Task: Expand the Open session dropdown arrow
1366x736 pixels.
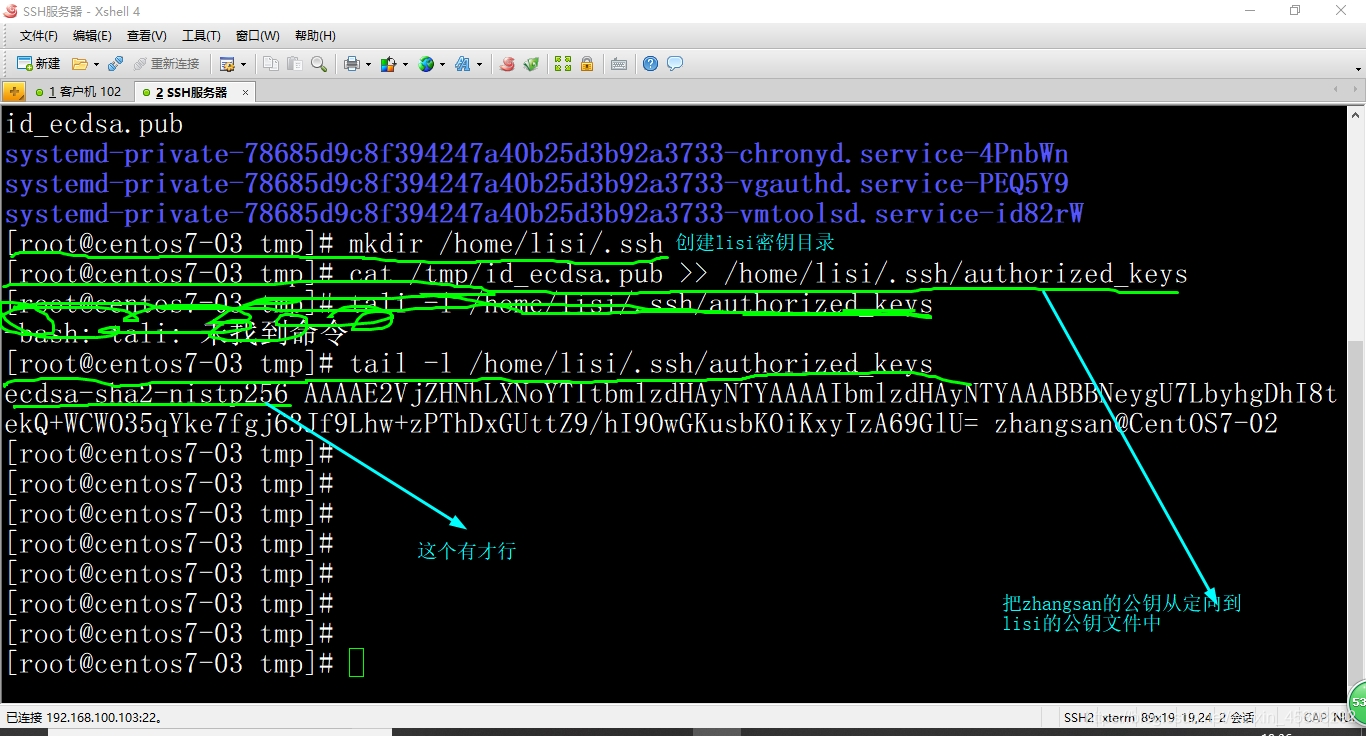Action: [96, 64]
